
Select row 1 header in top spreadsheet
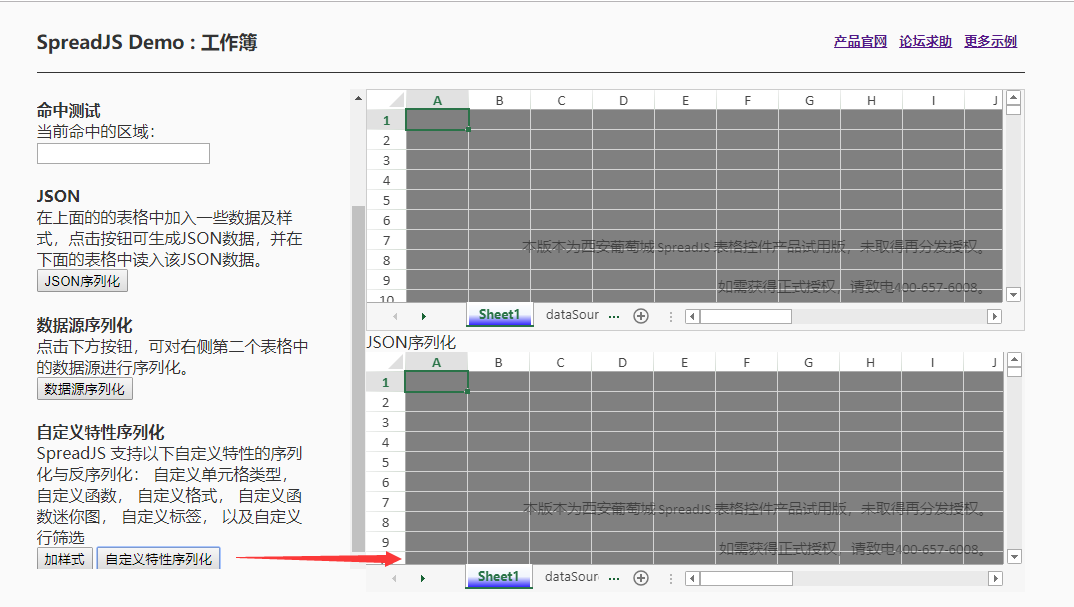pyautogui.click(x=386, y=120)
